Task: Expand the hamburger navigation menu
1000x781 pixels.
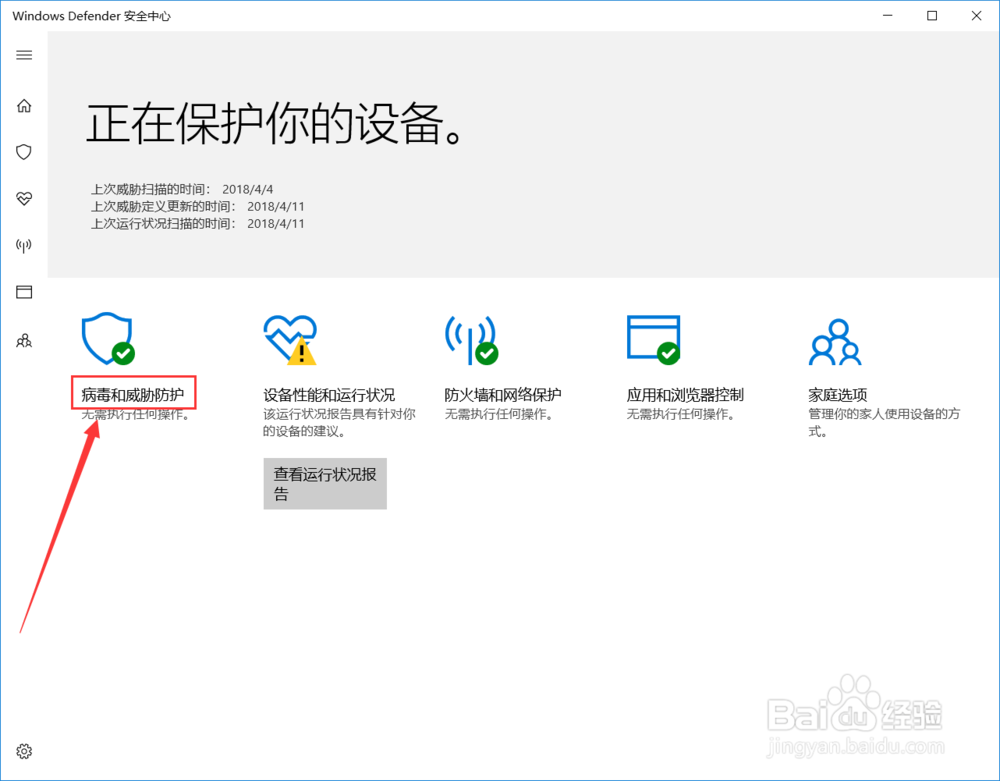Action: pos(24,55)
